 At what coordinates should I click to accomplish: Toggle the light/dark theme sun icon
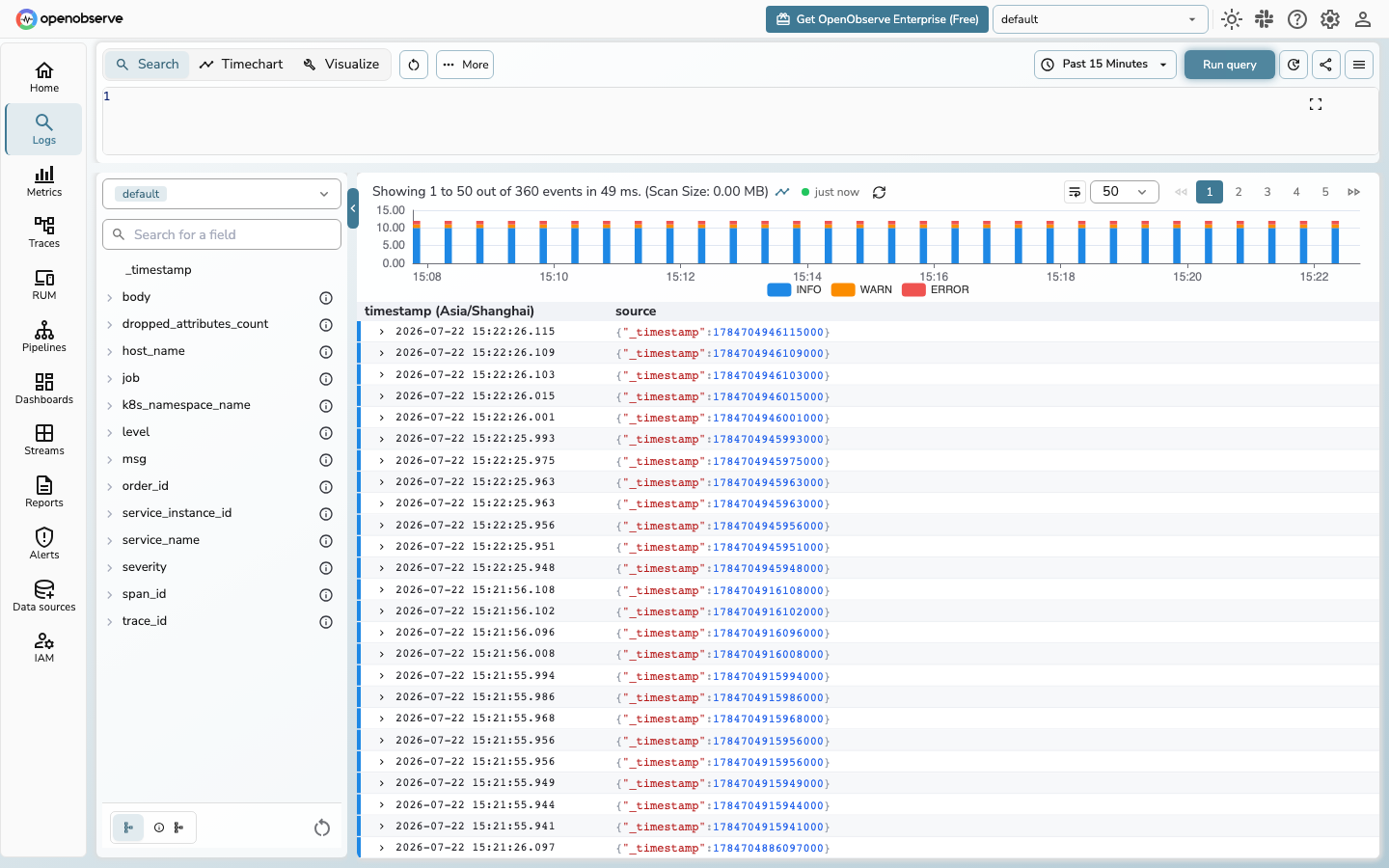(x=1232, y=19)
